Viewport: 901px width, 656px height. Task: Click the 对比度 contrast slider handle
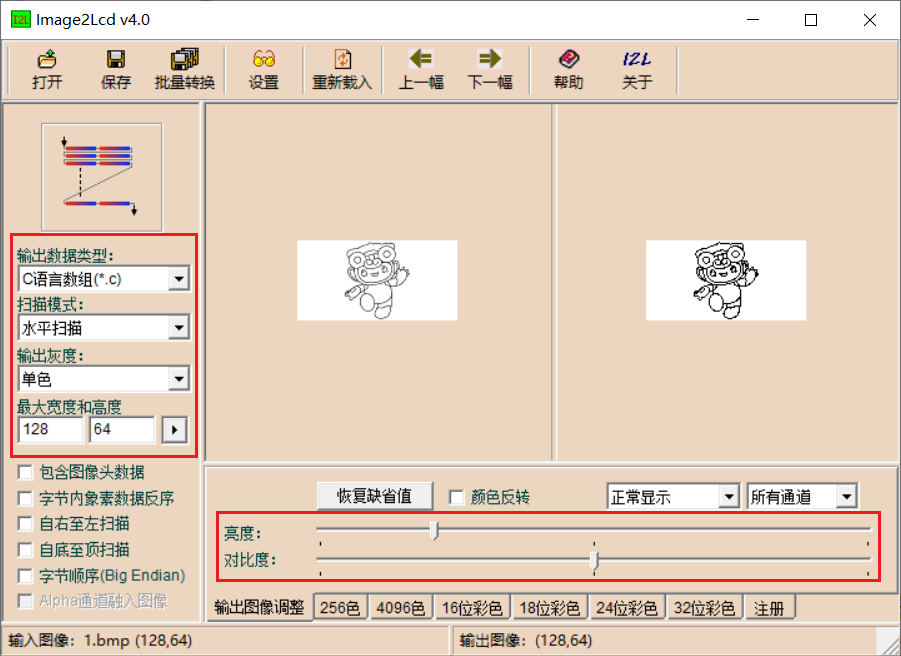click(594, 560)
